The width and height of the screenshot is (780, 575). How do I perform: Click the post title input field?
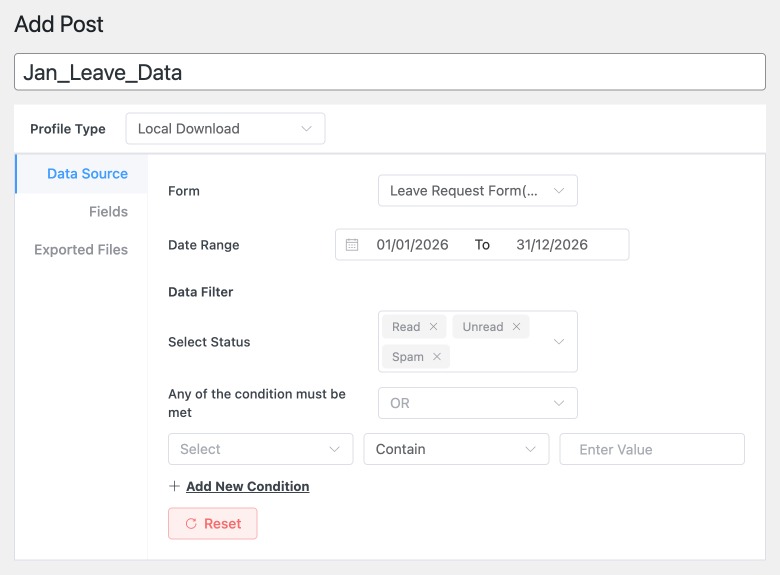pos(390,73)
